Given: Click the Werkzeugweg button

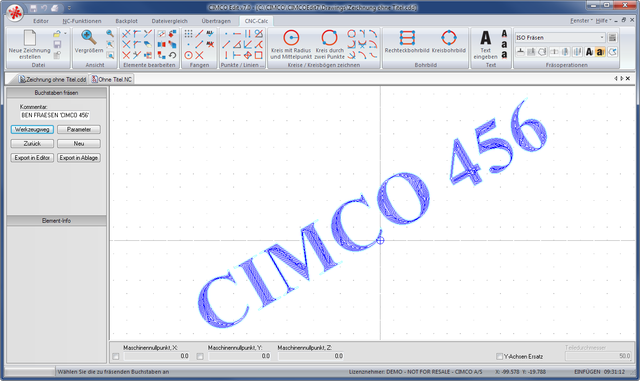Looking at the screenshot, I should click(32, 129).
